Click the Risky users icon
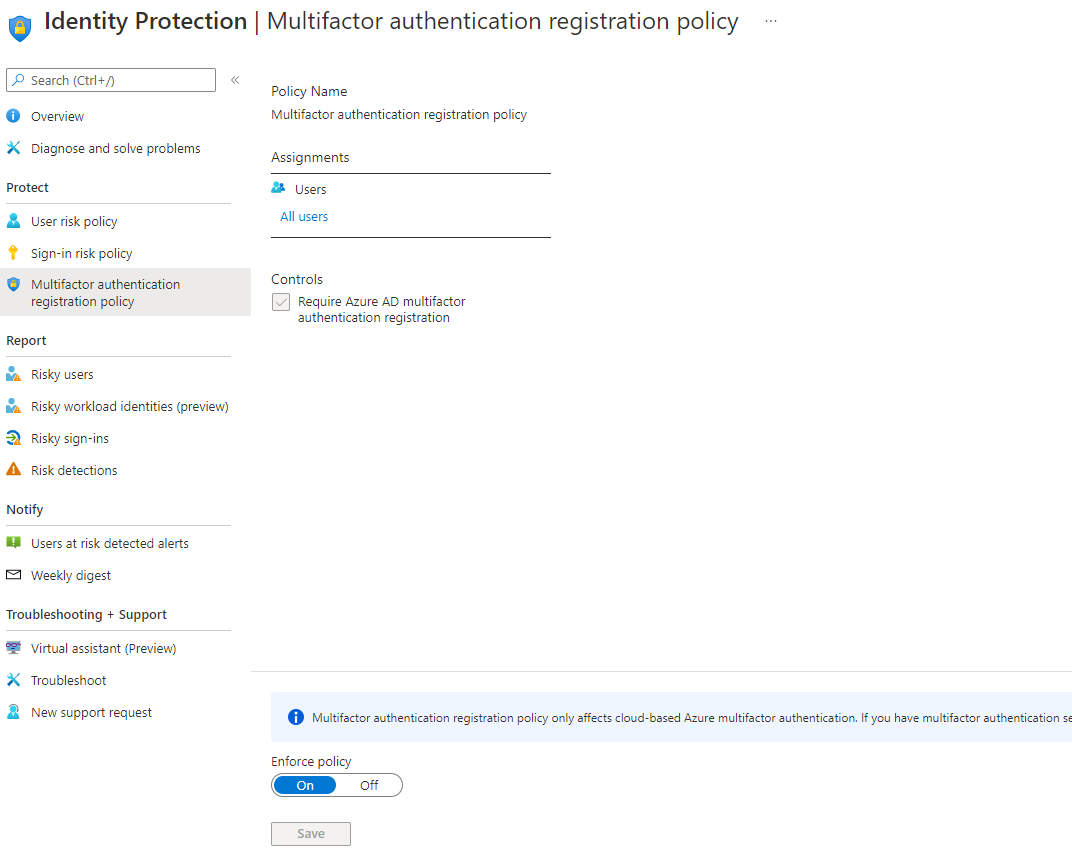 (x=13, y=374)
